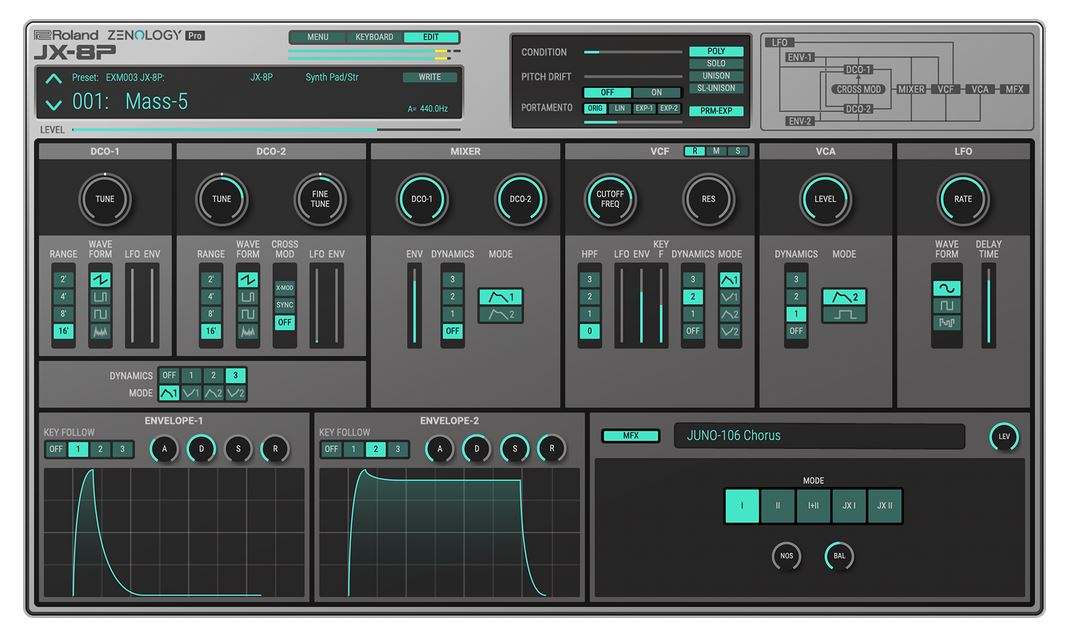This screenshot has height=636, width=1070.
Task: Select noise waveform in DCO-2
Action: pyautogui.click(x=248, y=332)
